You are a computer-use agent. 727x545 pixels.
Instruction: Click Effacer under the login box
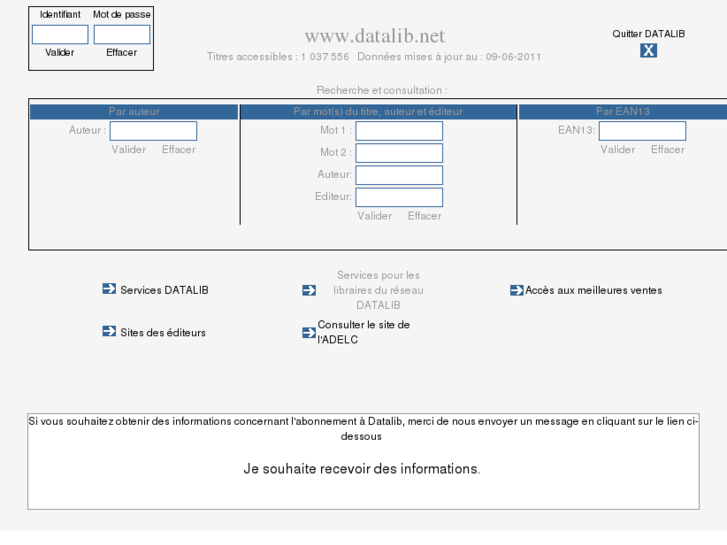[121, 52]
